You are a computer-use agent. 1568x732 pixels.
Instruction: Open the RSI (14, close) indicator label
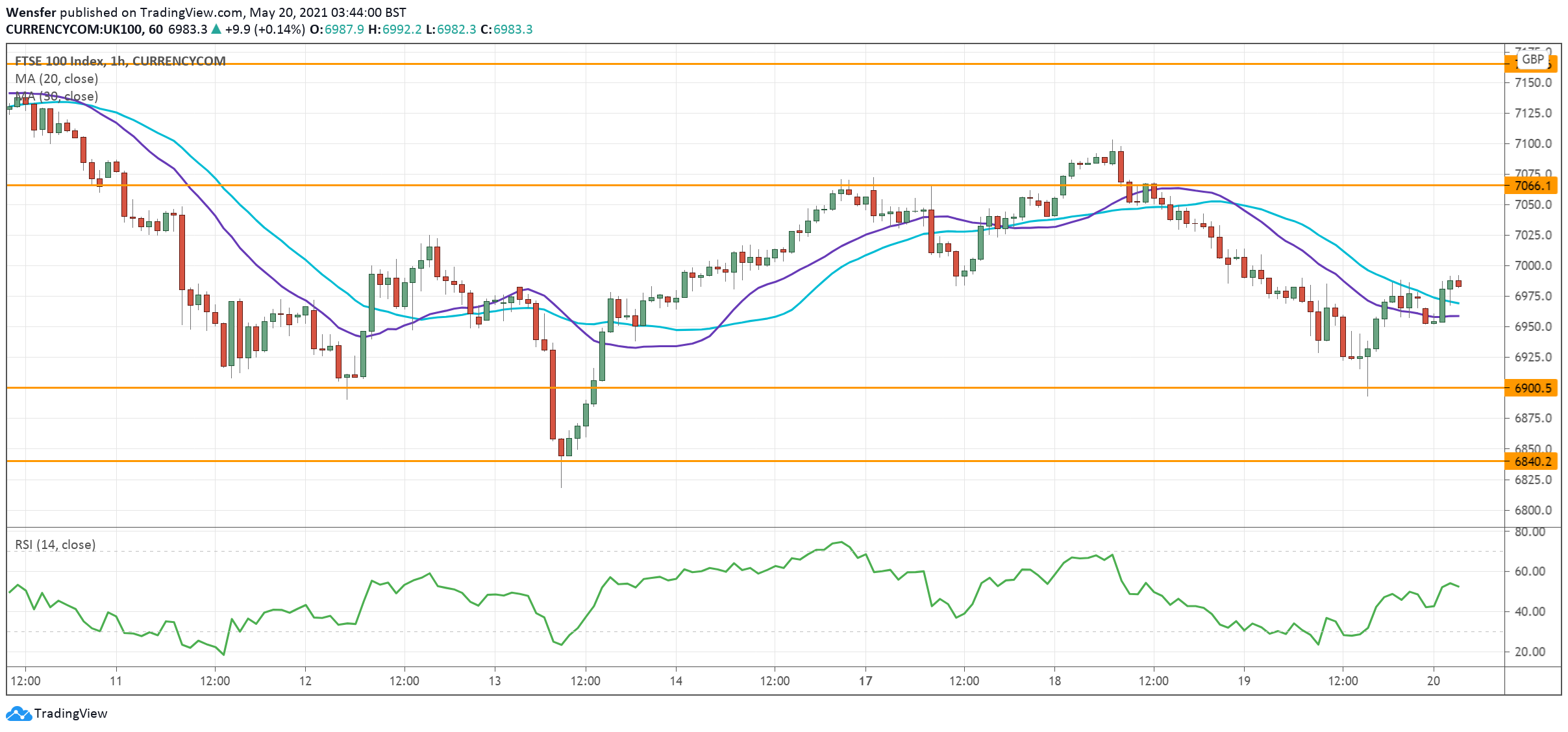coord(55,544)
